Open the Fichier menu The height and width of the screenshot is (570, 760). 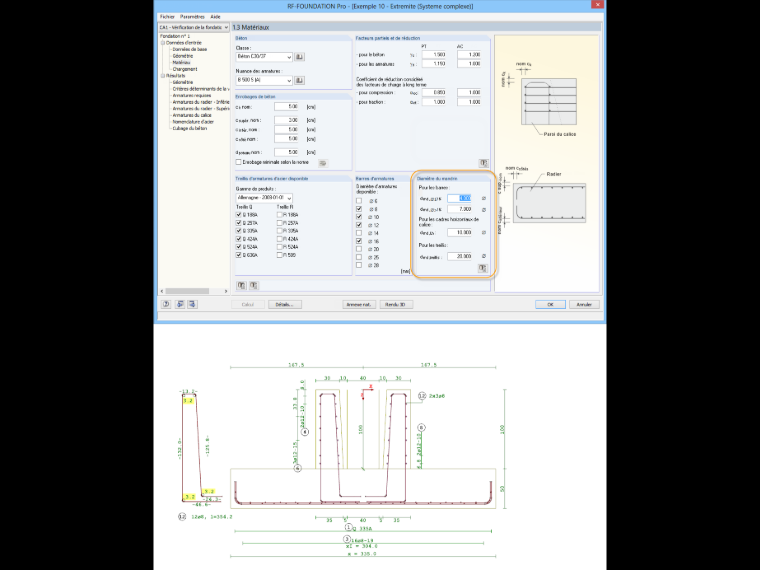click(167, 17)
